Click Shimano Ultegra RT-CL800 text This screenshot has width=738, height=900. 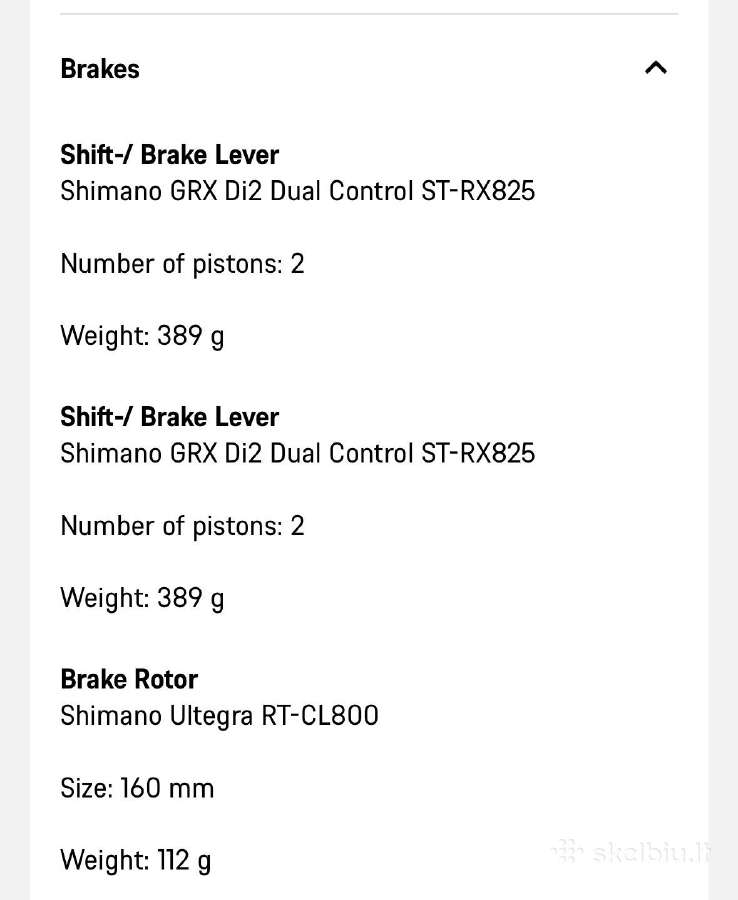pos(219,716)
